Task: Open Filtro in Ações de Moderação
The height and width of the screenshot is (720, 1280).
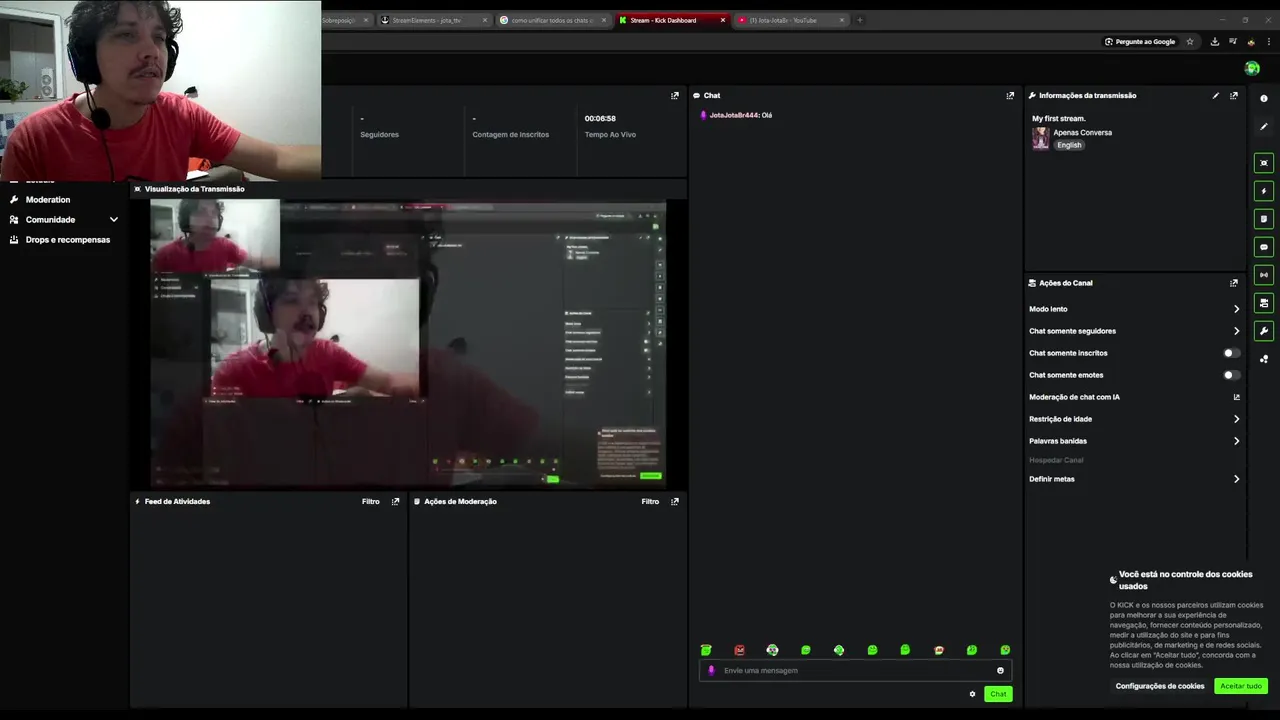Action: click(x=650, y=502)
